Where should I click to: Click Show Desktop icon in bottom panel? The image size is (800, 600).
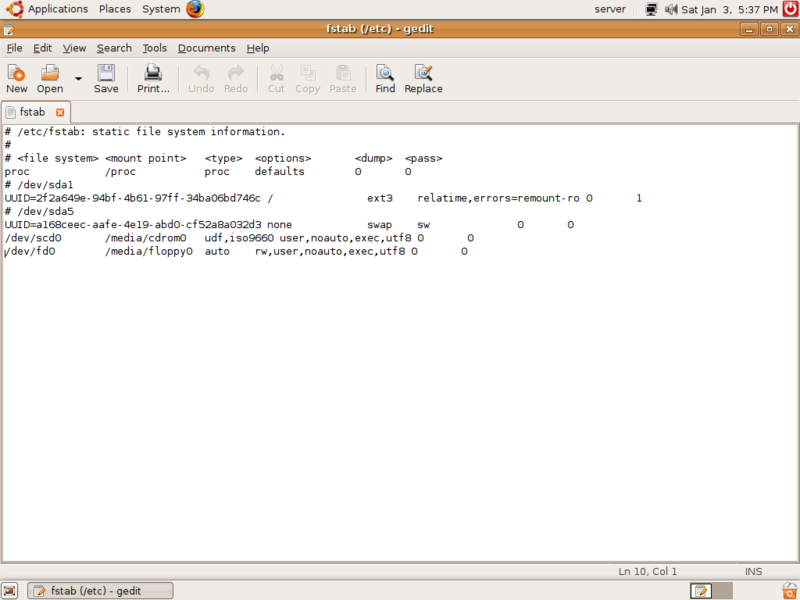10,591
